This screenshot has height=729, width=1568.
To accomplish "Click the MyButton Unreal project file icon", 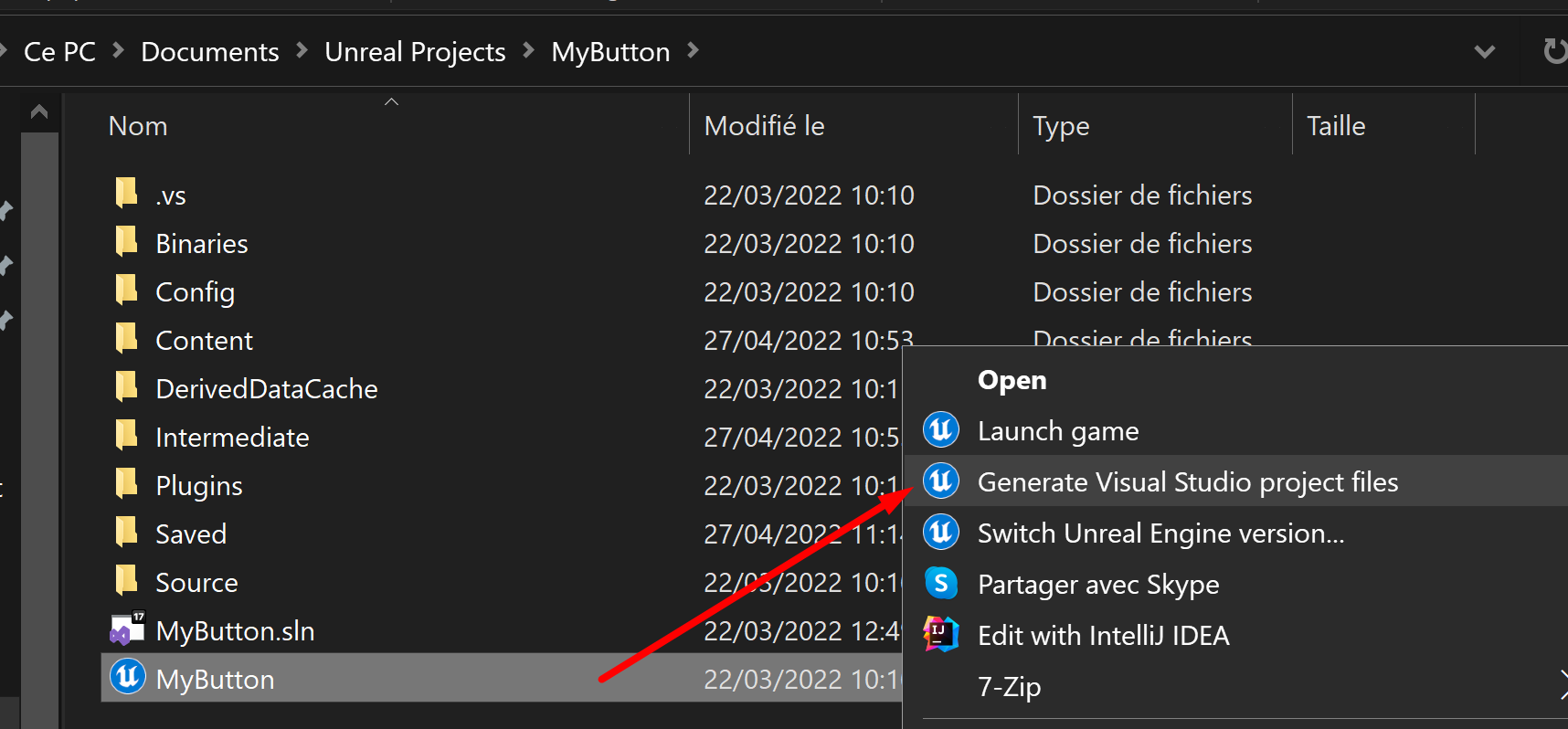I will point(127,678).
